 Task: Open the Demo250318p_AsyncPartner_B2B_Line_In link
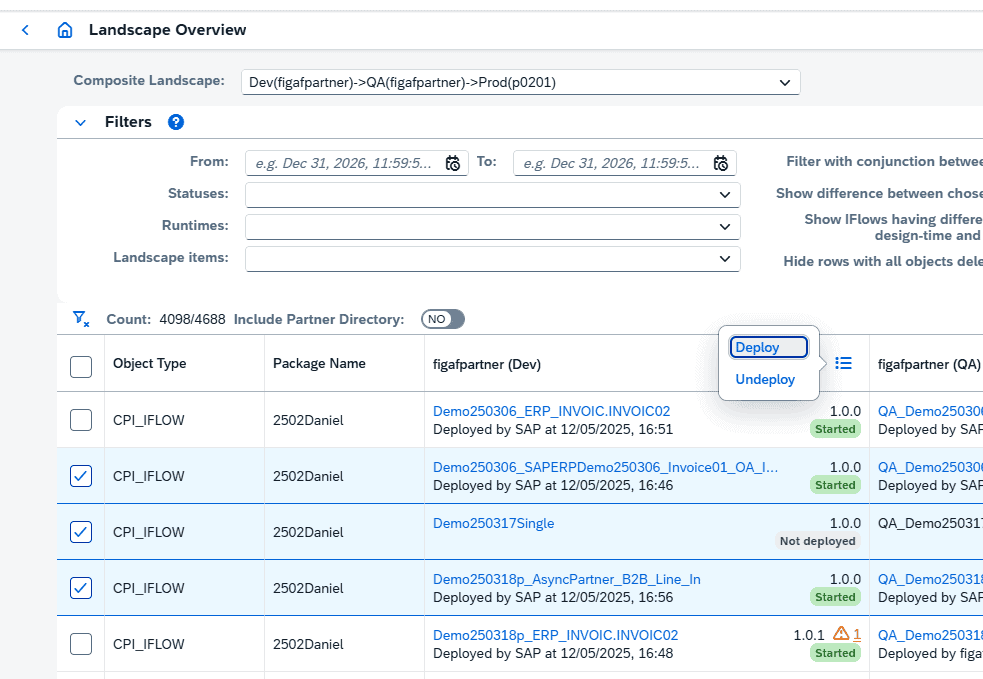pyautogui.click(x=567, y=579)
